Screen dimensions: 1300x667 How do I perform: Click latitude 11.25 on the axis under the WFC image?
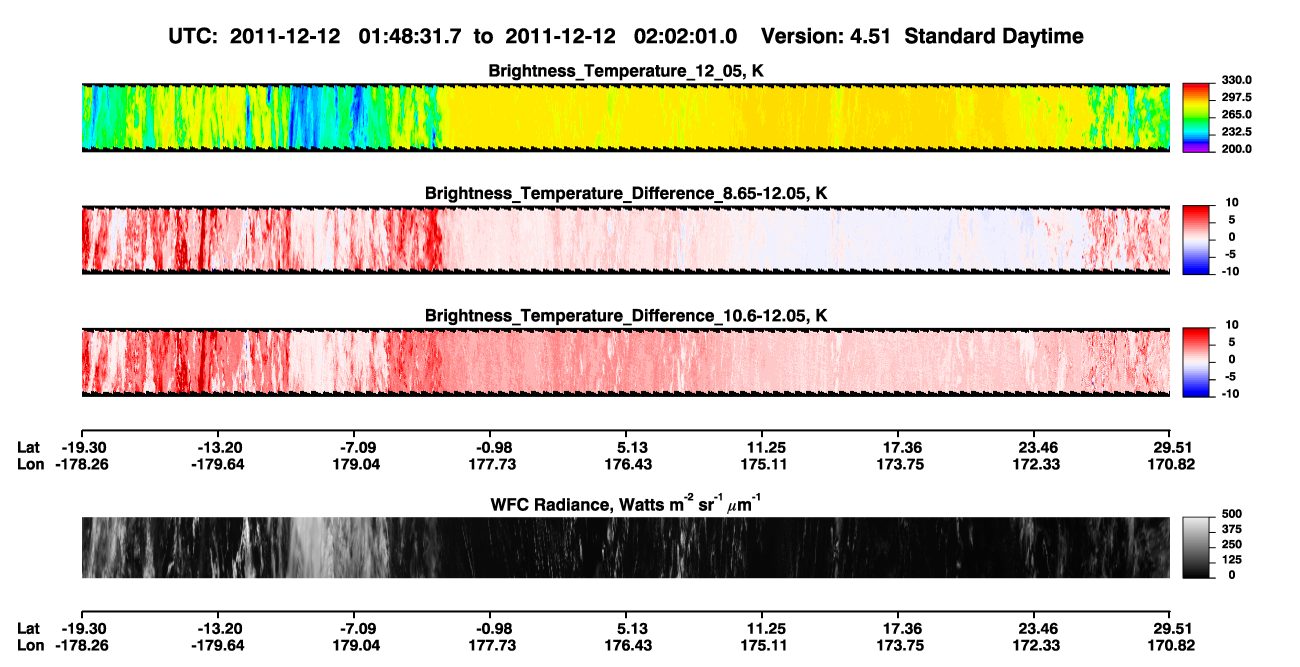coord(764,627)
